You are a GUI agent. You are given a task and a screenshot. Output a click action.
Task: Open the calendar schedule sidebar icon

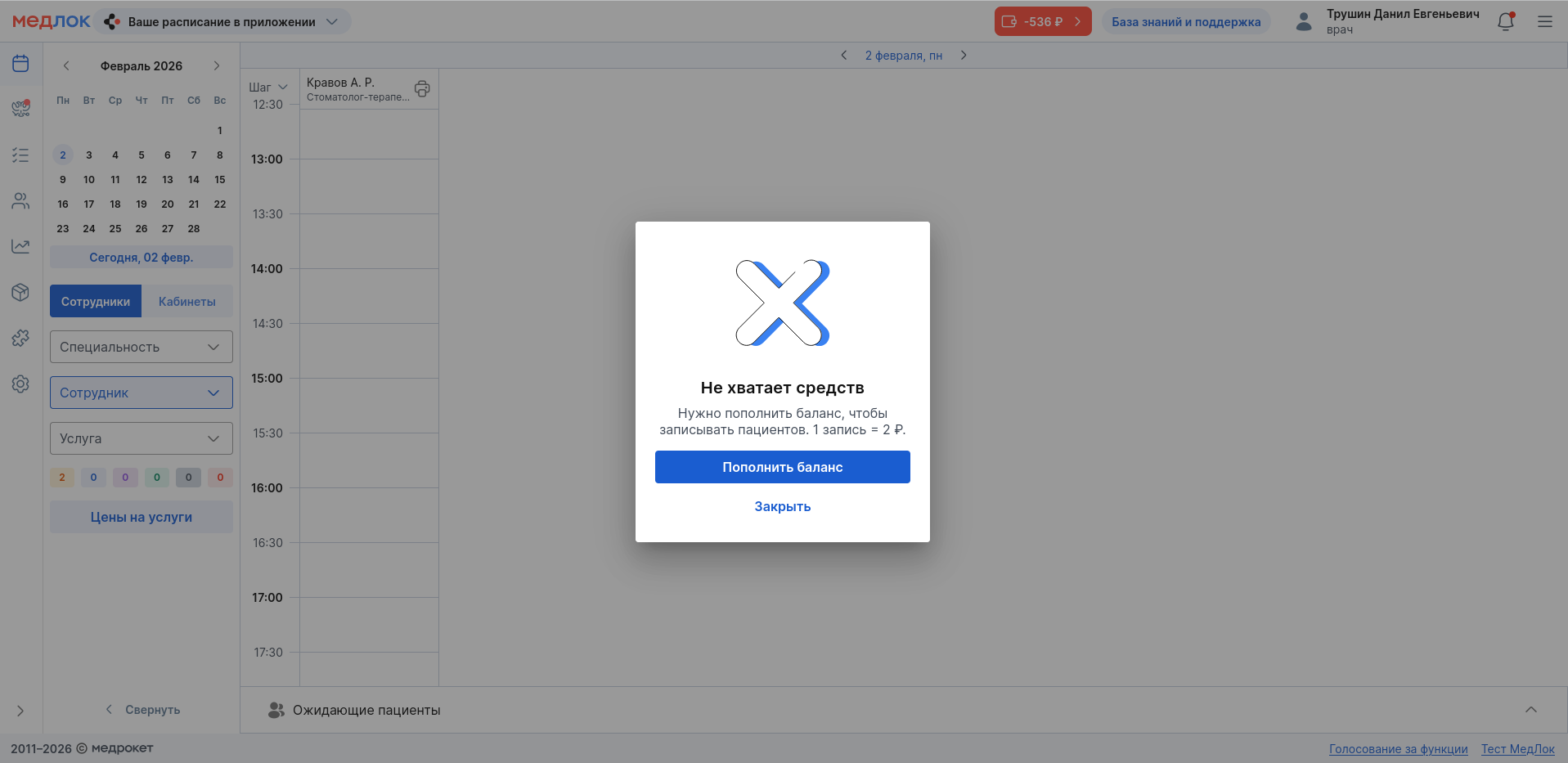(20, 64)
